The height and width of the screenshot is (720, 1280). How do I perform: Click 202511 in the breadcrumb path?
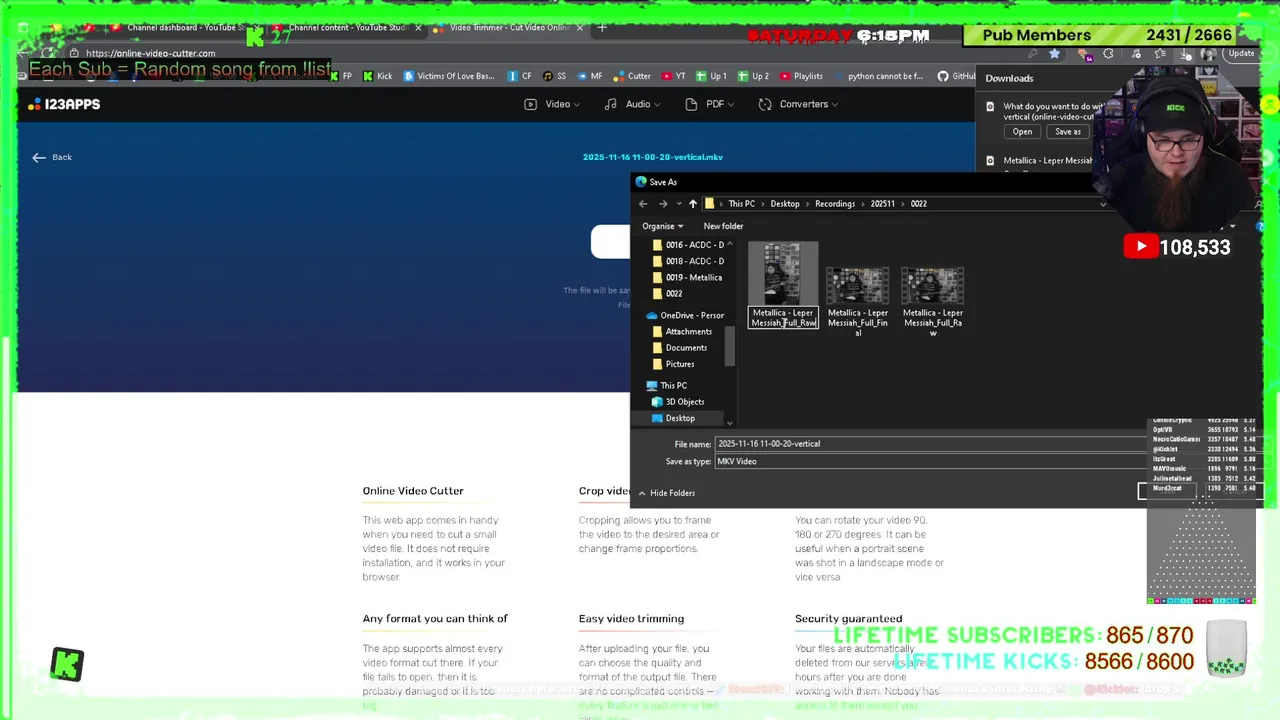[x=882, y=204]
